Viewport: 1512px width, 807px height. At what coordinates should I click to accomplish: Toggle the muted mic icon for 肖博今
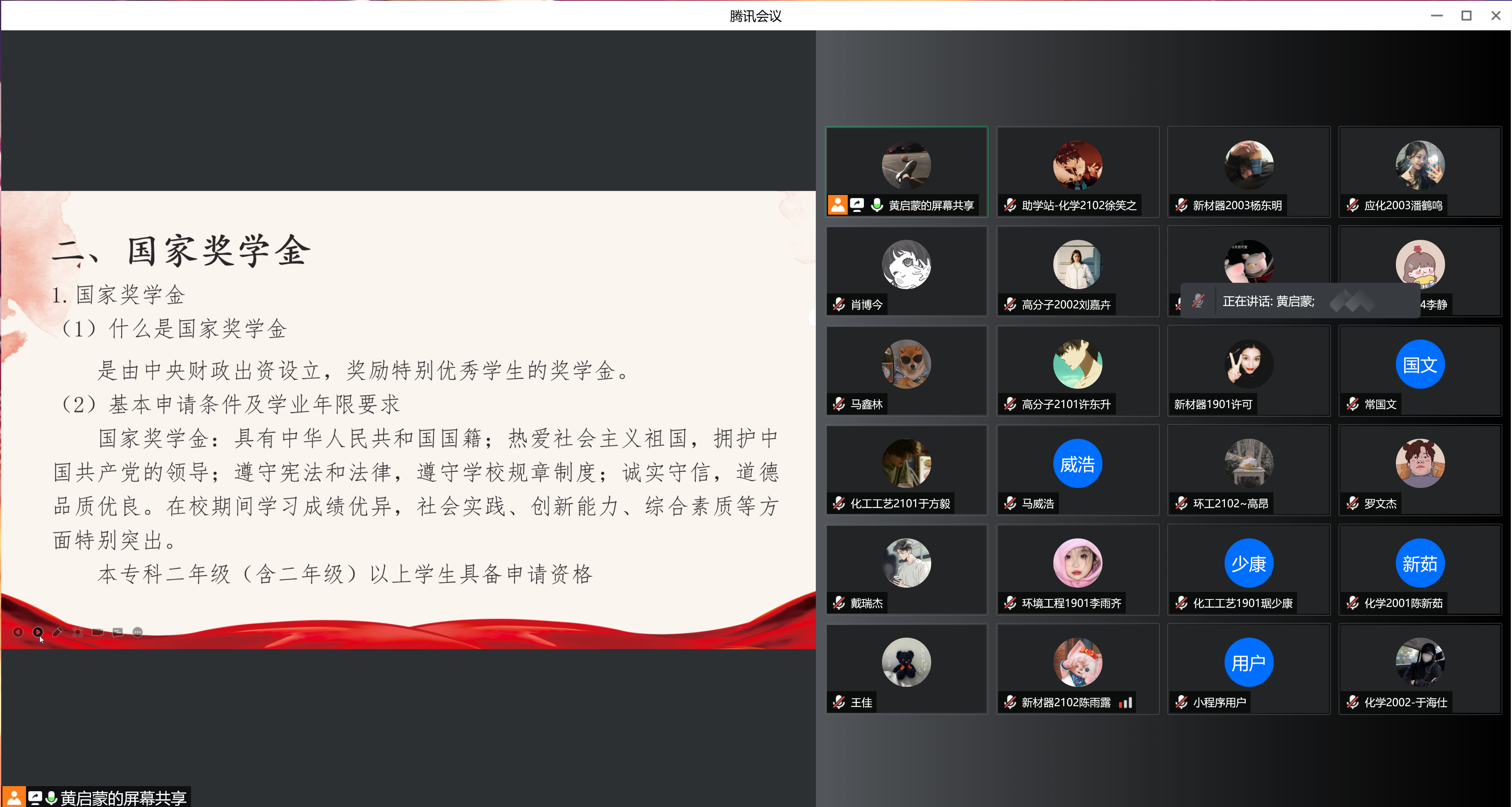839,304
